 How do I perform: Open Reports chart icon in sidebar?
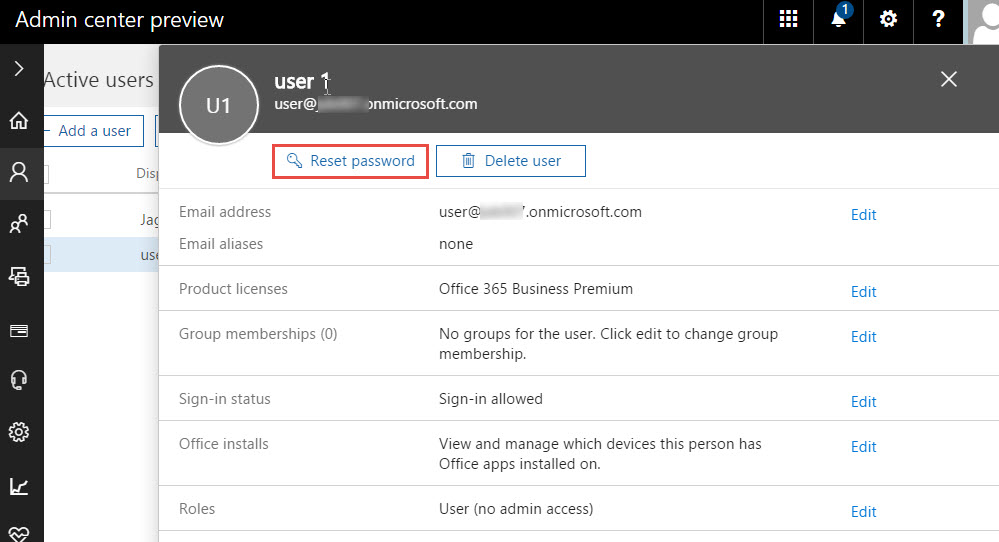pos(19,487)
